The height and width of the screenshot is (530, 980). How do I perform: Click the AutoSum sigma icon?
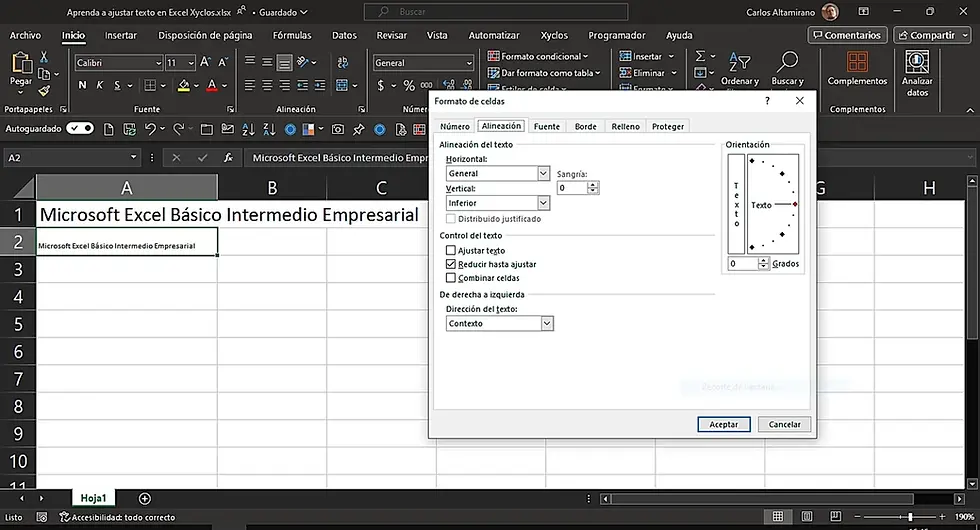(x=700, y=56)
